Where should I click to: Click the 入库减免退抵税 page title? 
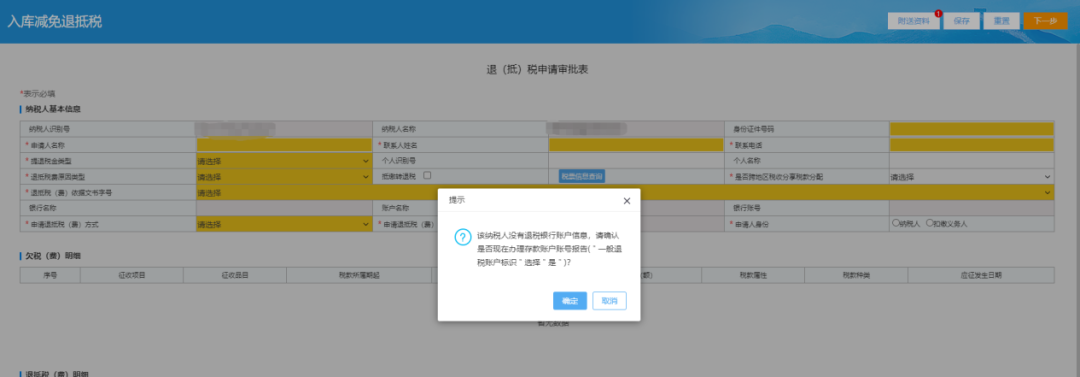[x=54, y=21]
